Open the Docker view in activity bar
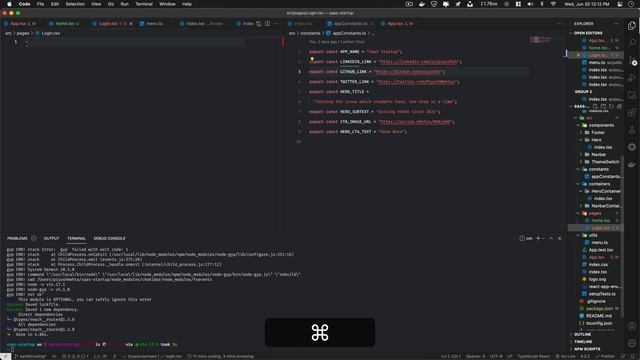The image size is (640, 360). coord(632,164)
